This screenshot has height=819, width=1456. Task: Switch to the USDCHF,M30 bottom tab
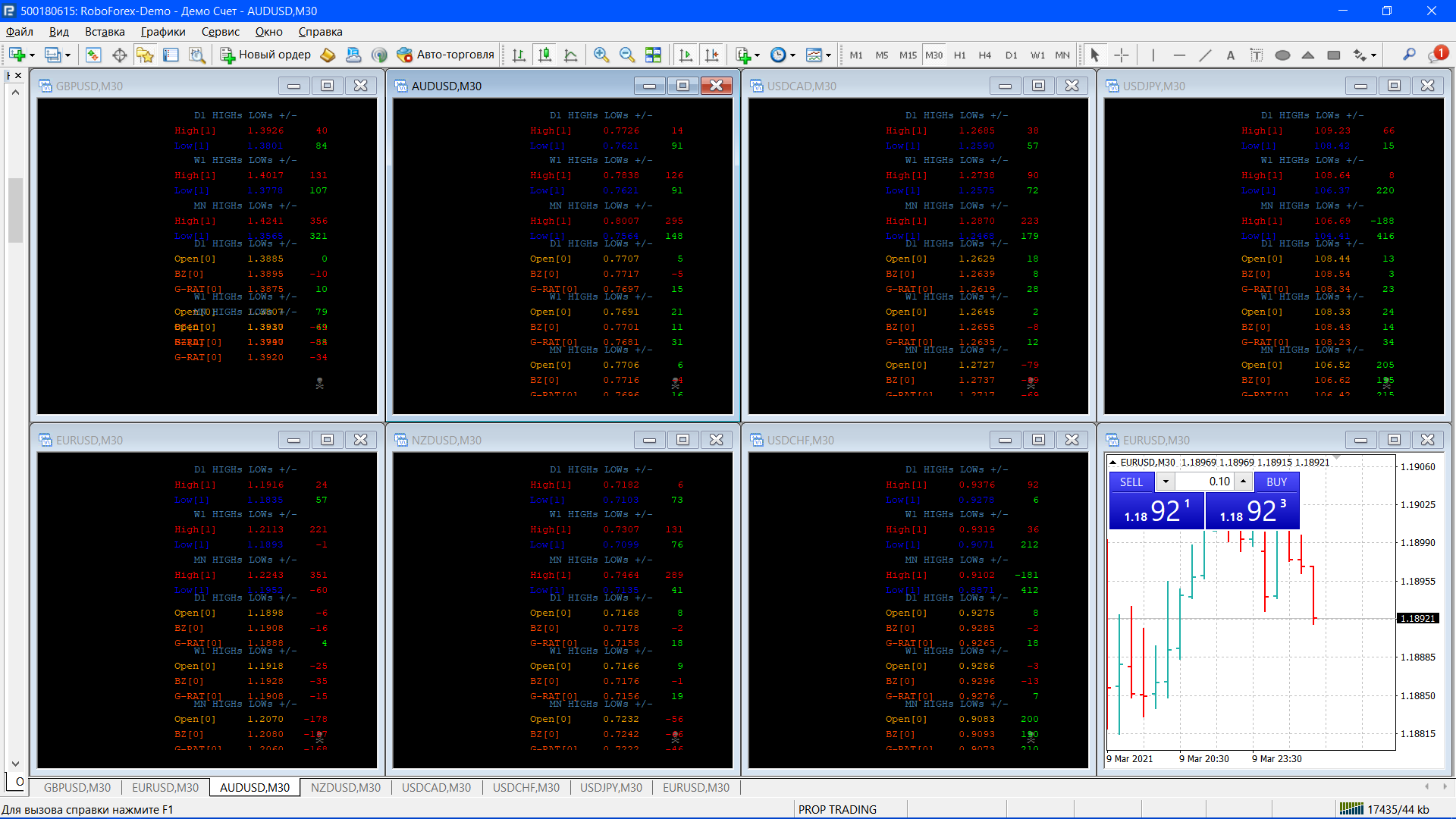pos(526,787)
